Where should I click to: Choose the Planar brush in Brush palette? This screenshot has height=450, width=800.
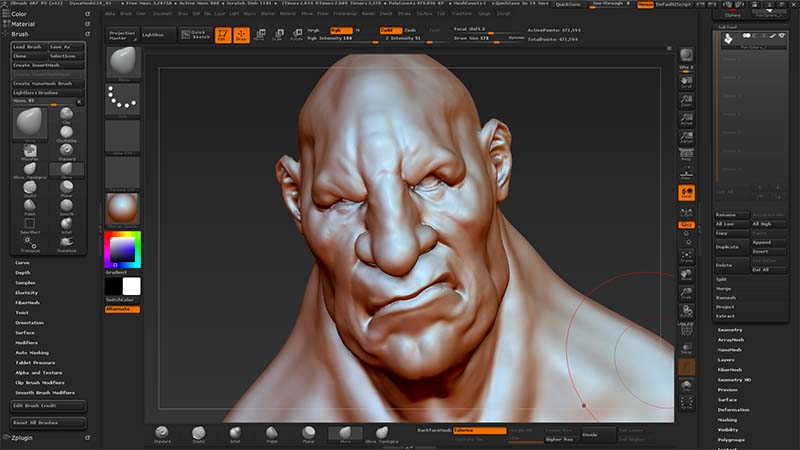point(66,189)
